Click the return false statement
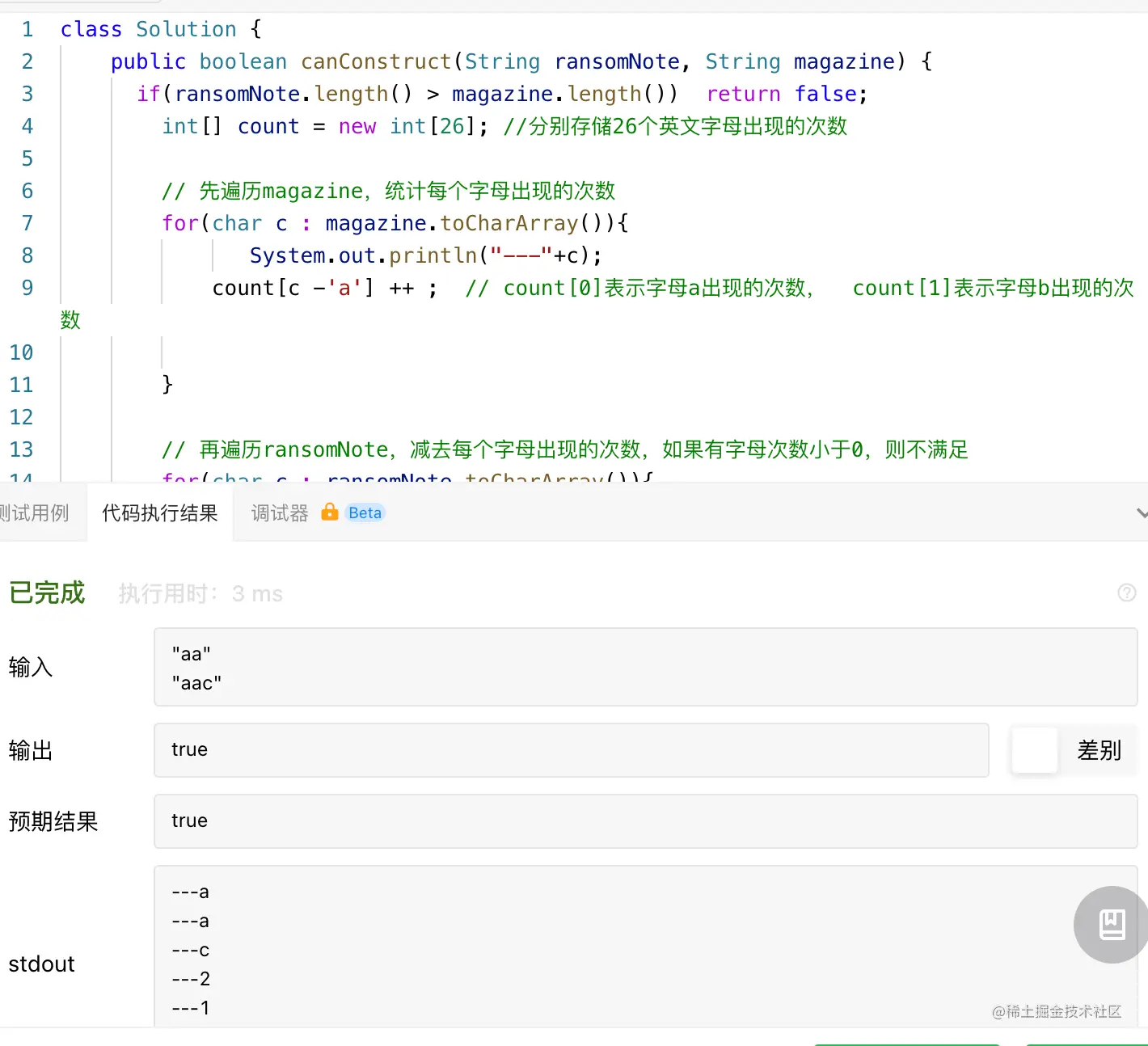 pos(787,94)
